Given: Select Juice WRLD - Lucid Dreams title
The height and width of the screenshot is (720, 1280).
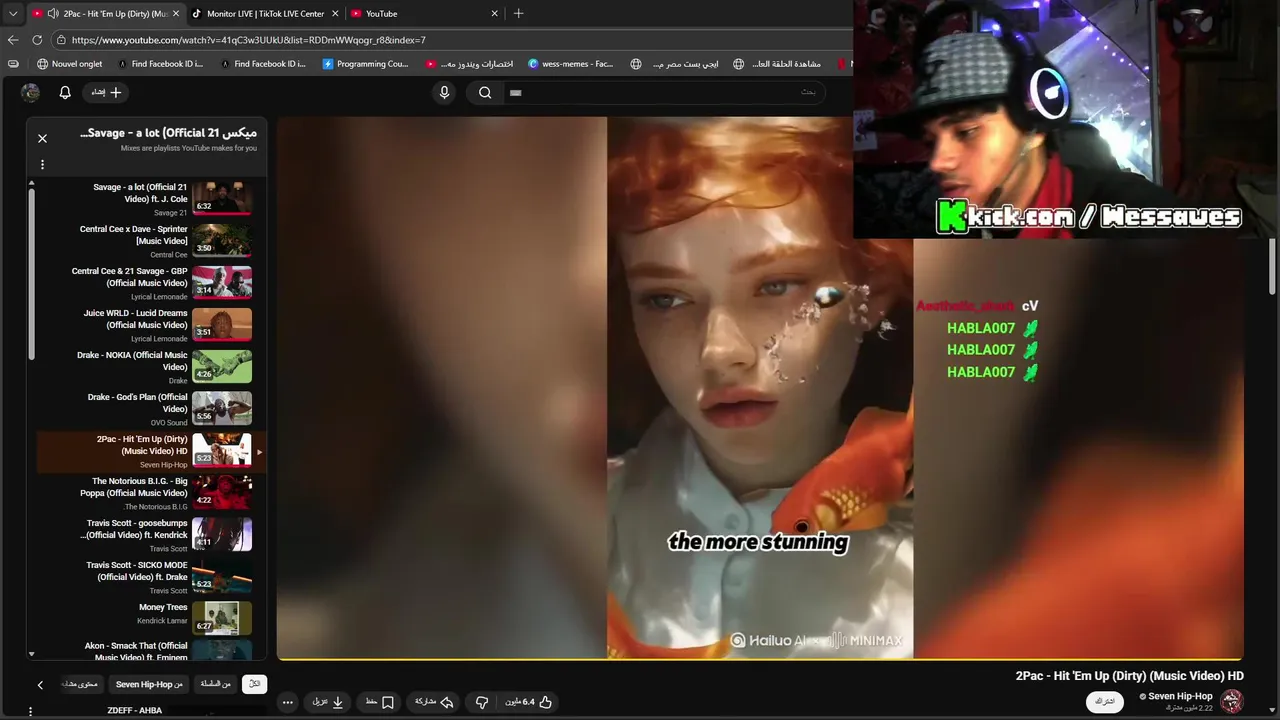Looking at the screenshot, I should [135, 319].
